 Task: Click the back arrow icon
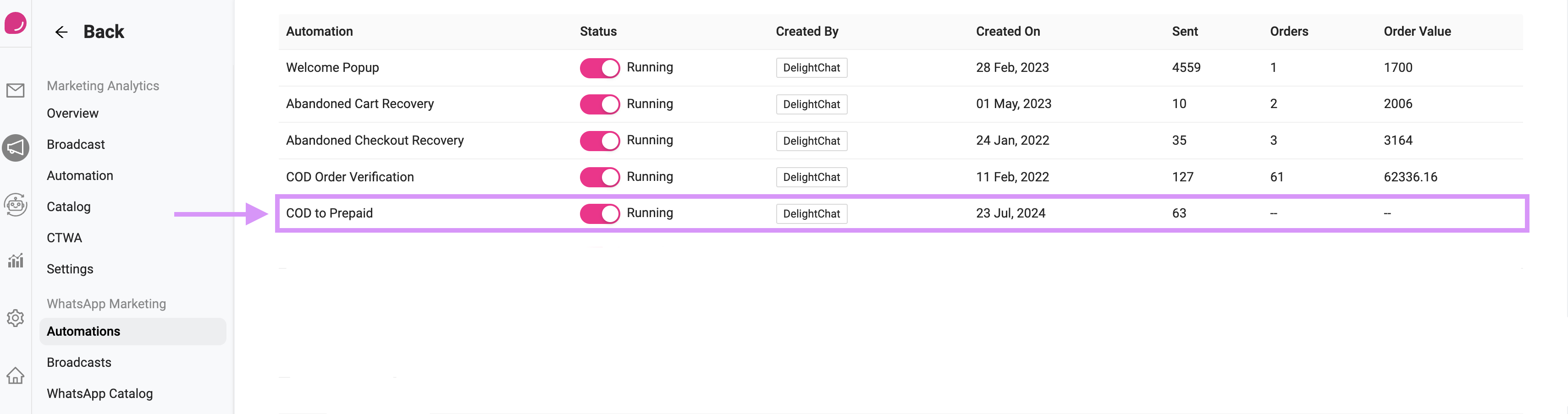[x=61, y=32]
